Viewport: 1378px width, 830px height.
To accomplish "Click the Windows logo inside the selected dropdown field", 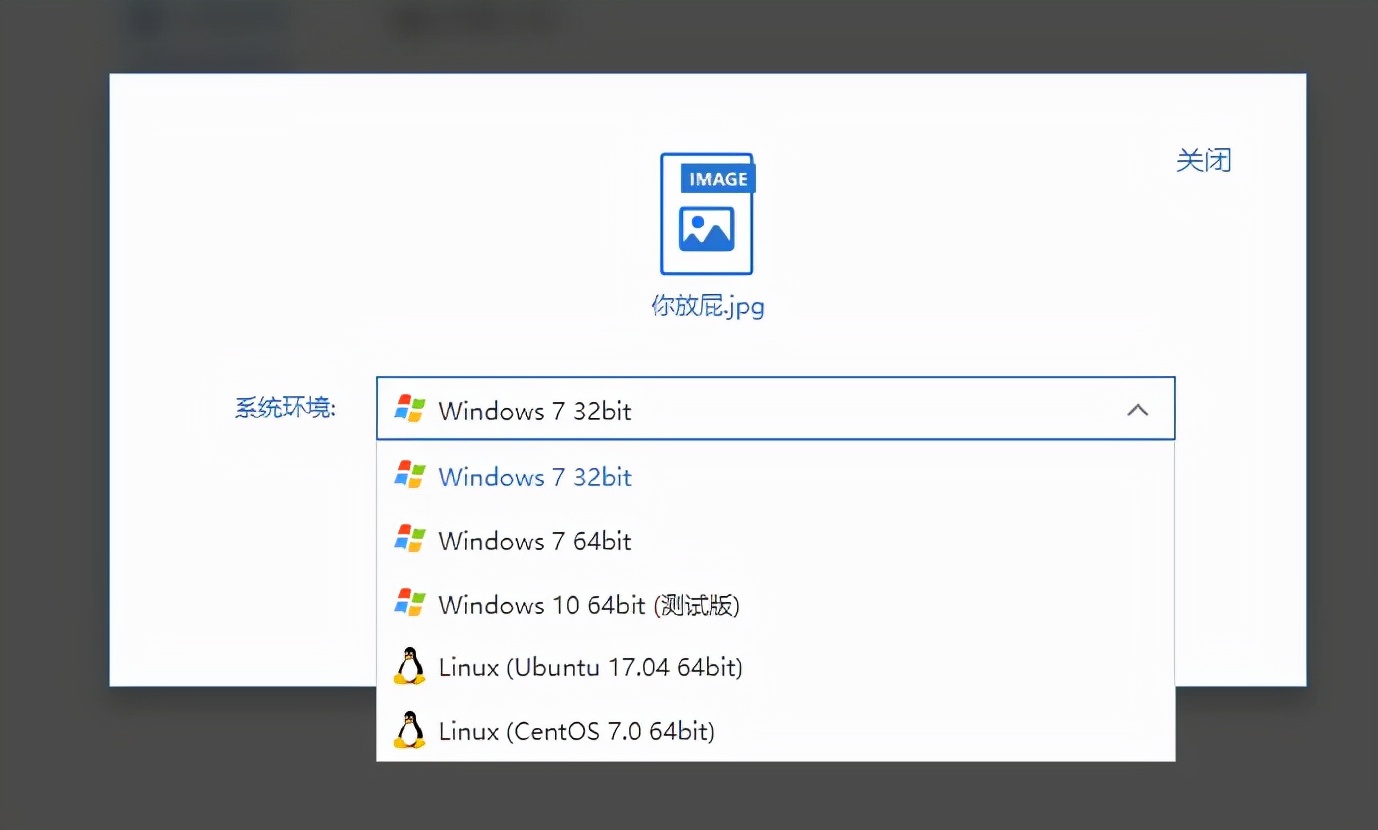I will pos(410,410).
